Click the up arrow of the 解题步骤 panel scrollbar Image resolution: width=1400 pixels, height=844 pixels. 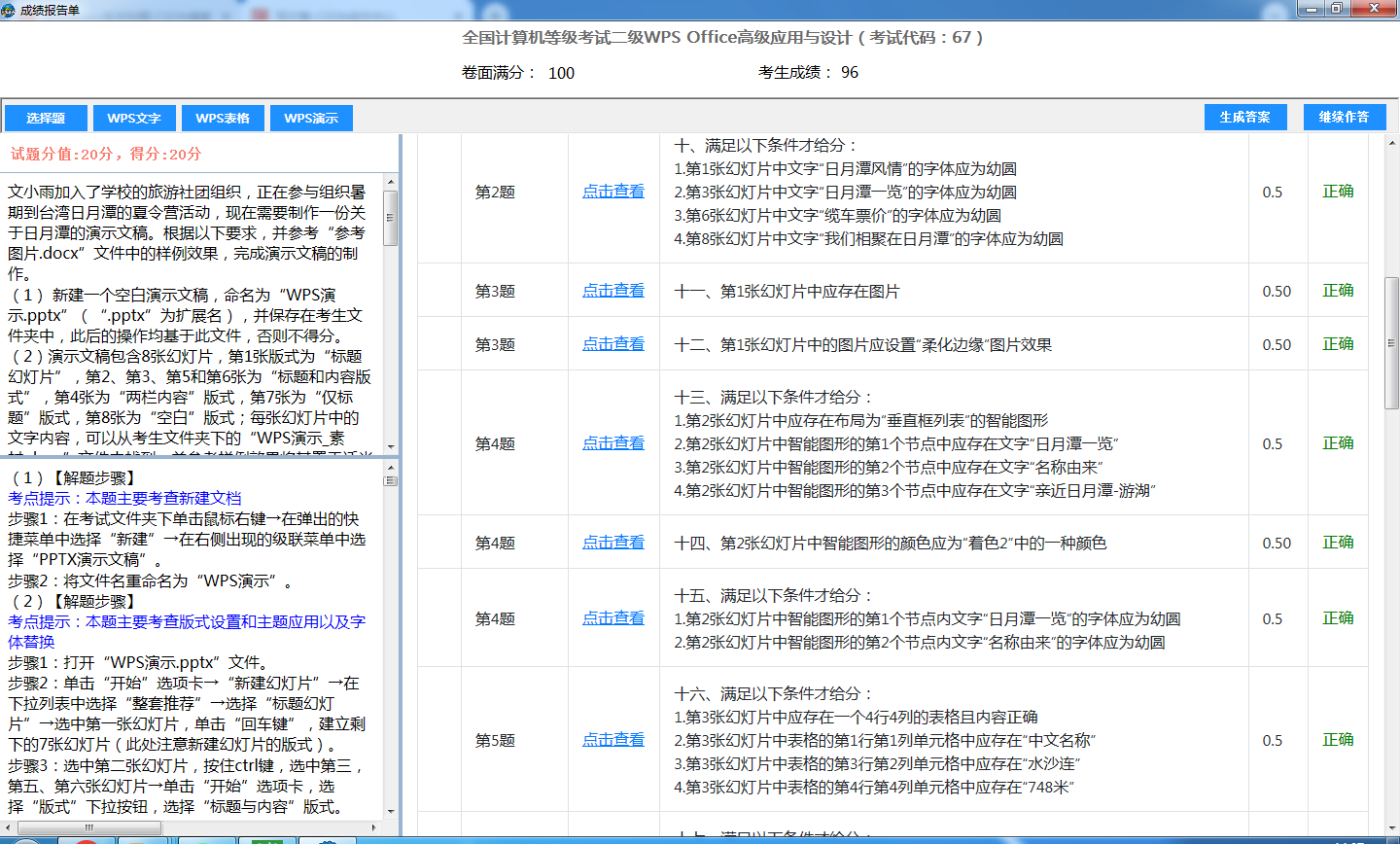coord(391,468)
